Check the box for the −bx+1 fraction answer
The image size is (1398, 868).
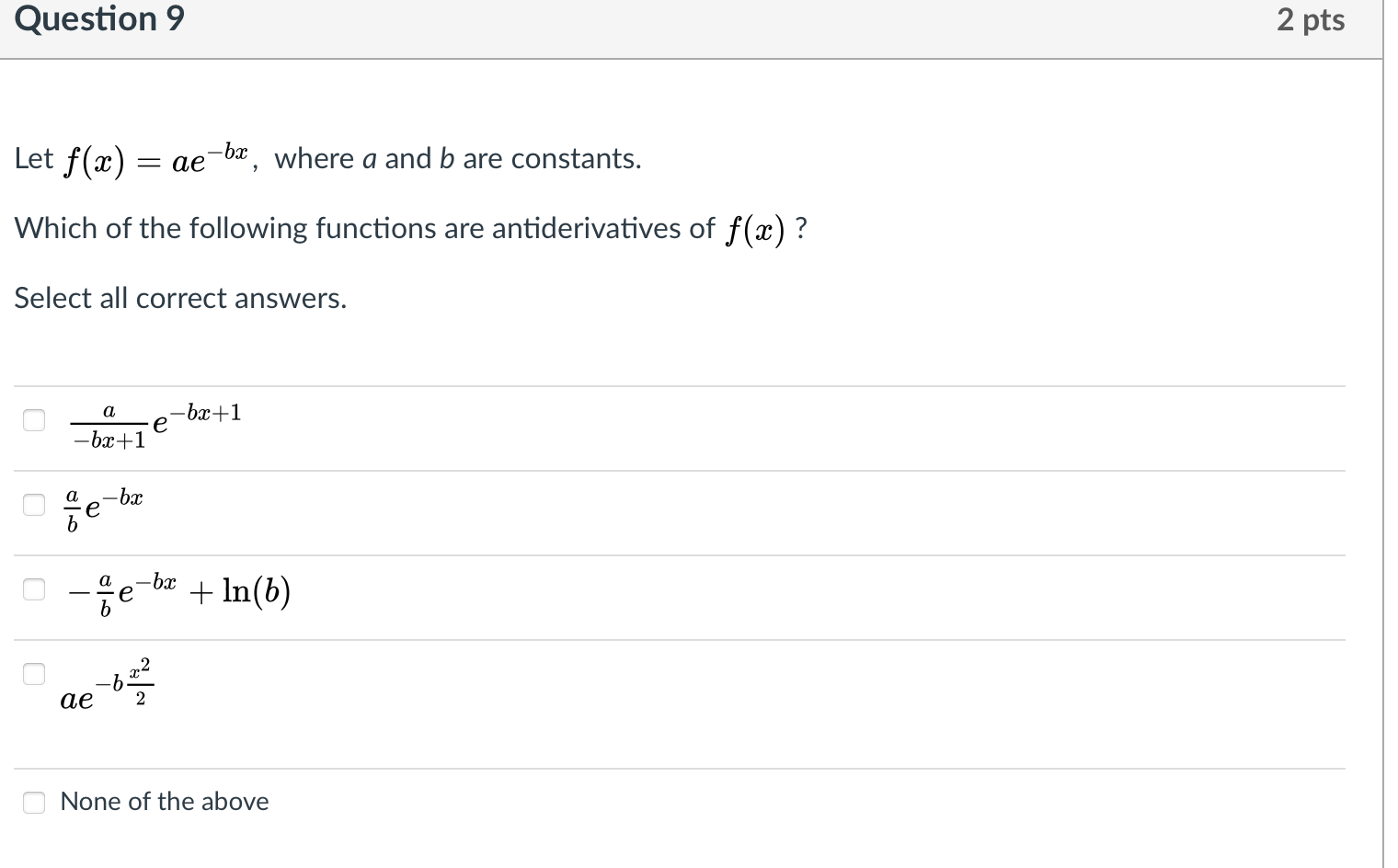point(34,420)
